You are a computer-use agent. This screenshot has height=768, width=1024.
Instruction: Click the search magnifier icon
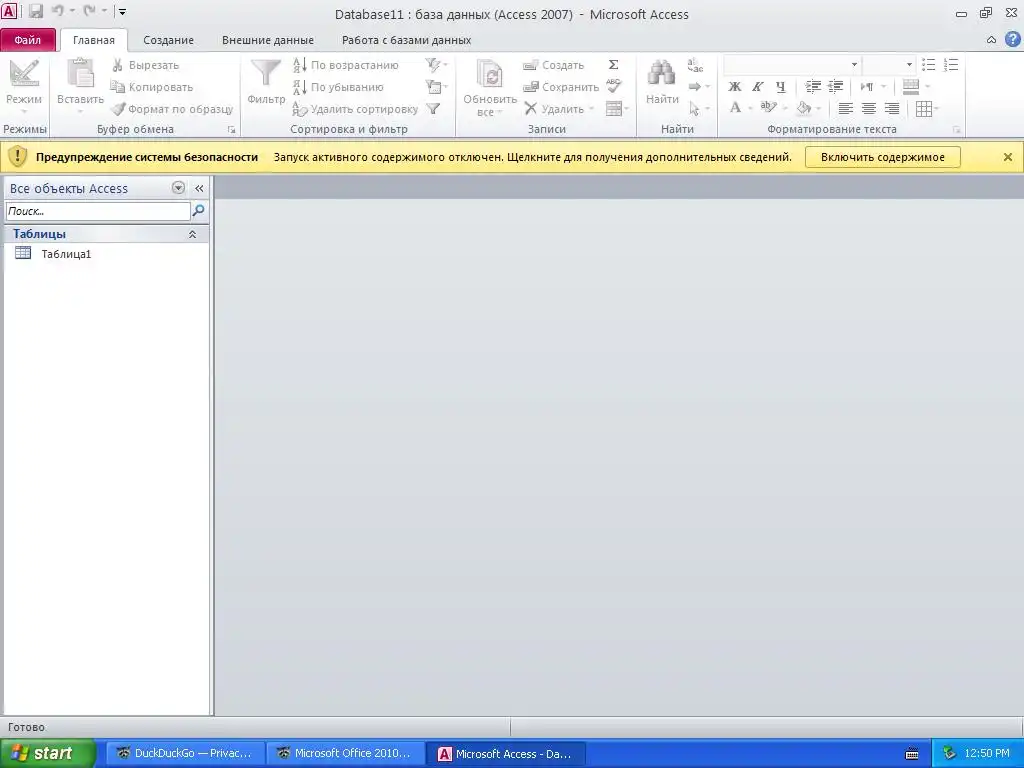click(199, 210)
